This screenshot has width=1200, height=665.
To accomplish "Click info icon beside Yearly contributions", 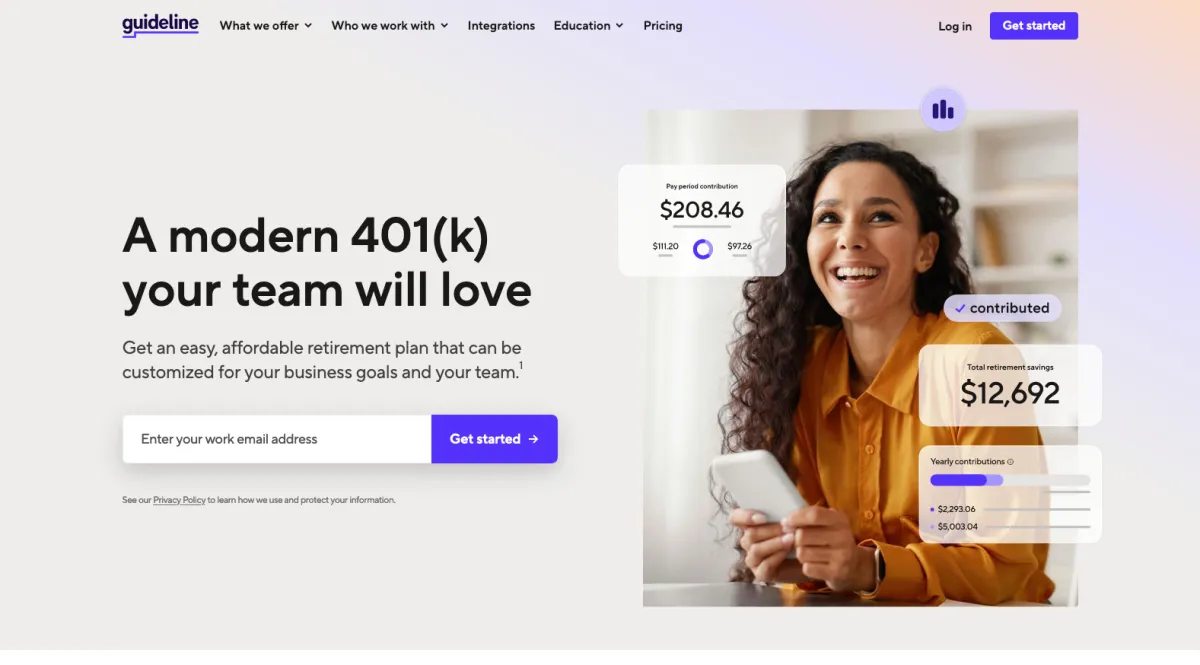I will 1011,462.
